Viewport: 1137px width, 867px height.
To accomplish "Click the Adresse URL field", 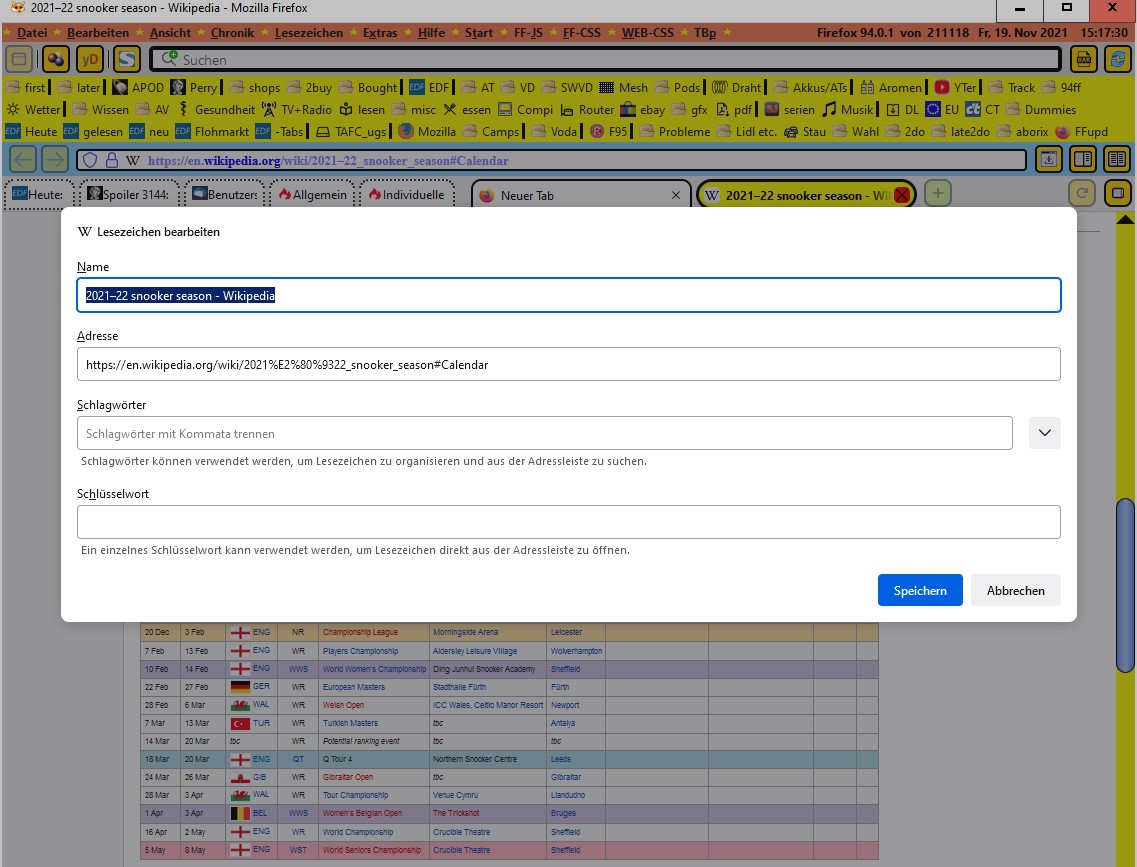I will [568, 365].
